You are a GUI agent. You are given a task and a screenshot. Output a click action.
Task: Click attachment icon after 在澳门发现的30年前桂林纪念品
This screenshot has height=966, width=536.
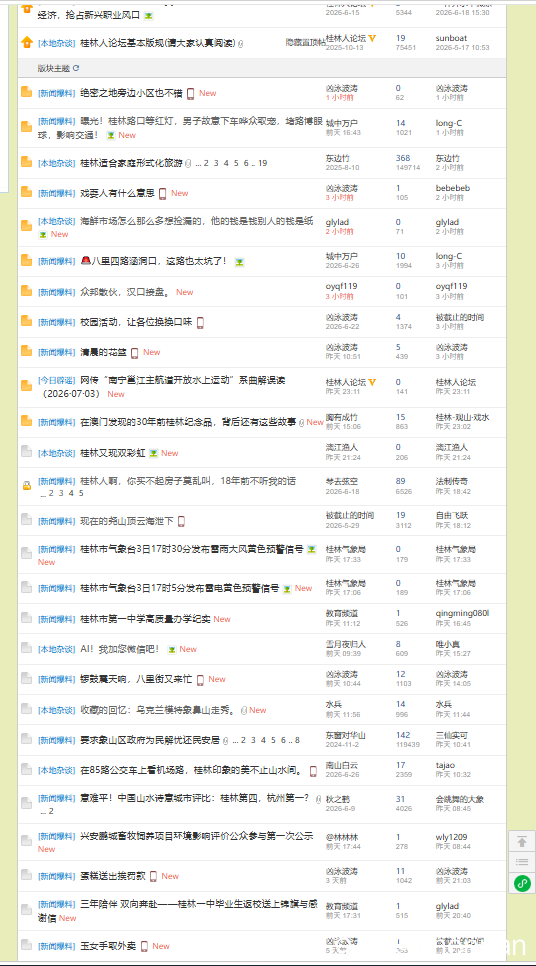click(x=301, y=423)
